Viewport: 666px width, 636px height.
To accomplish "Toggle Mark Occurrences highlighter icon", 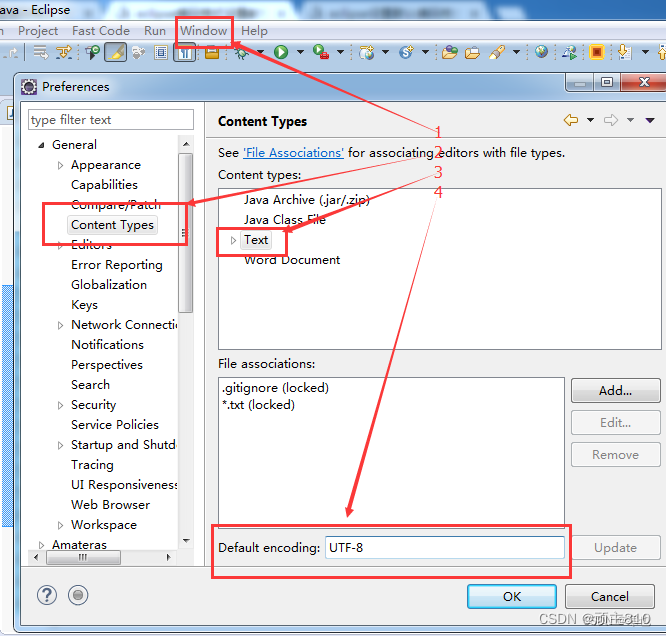I will pyautogui.click(x=116, y=53).
